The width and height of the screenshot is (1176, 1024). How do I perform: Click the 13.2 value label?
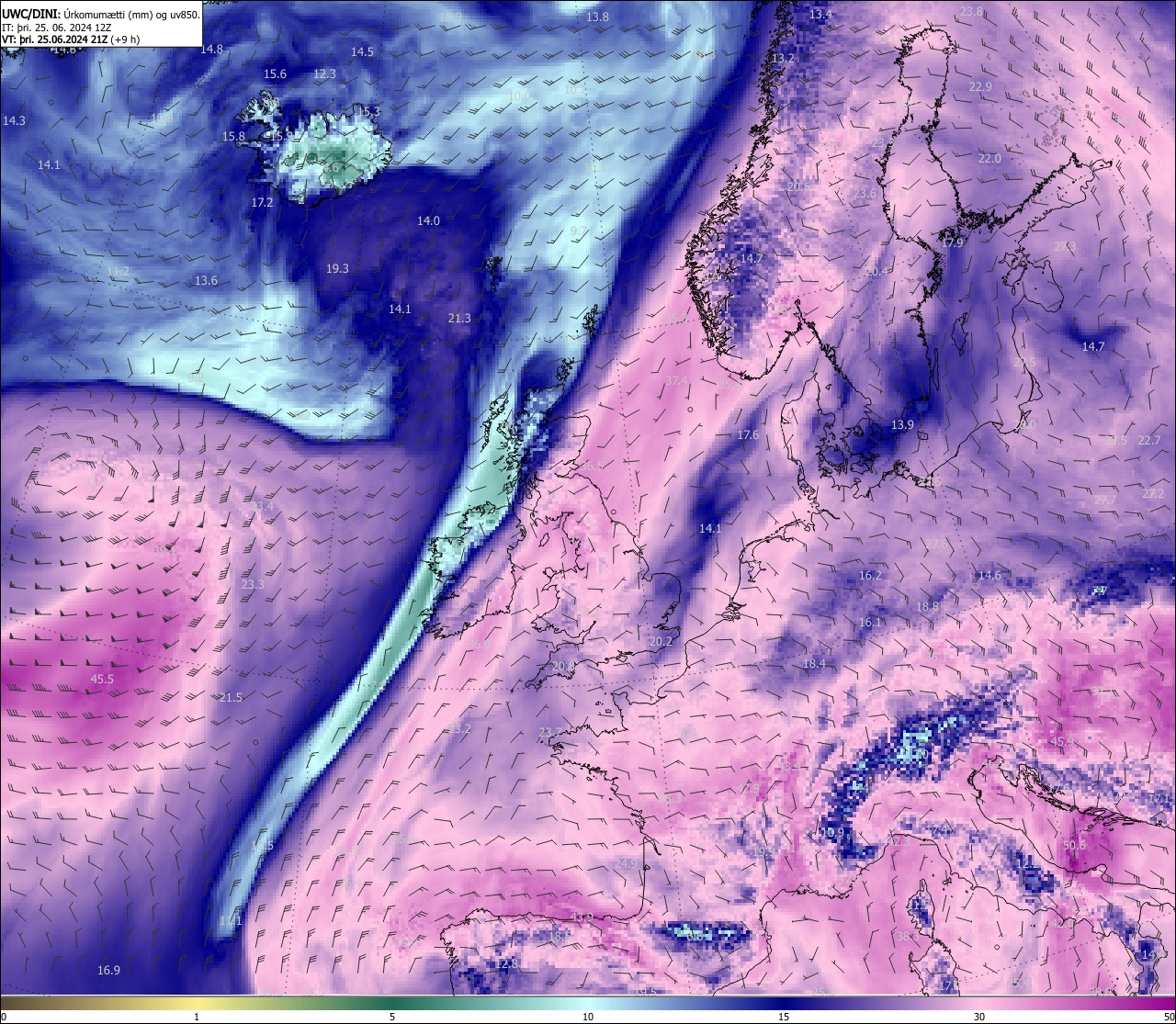[783, 59]
